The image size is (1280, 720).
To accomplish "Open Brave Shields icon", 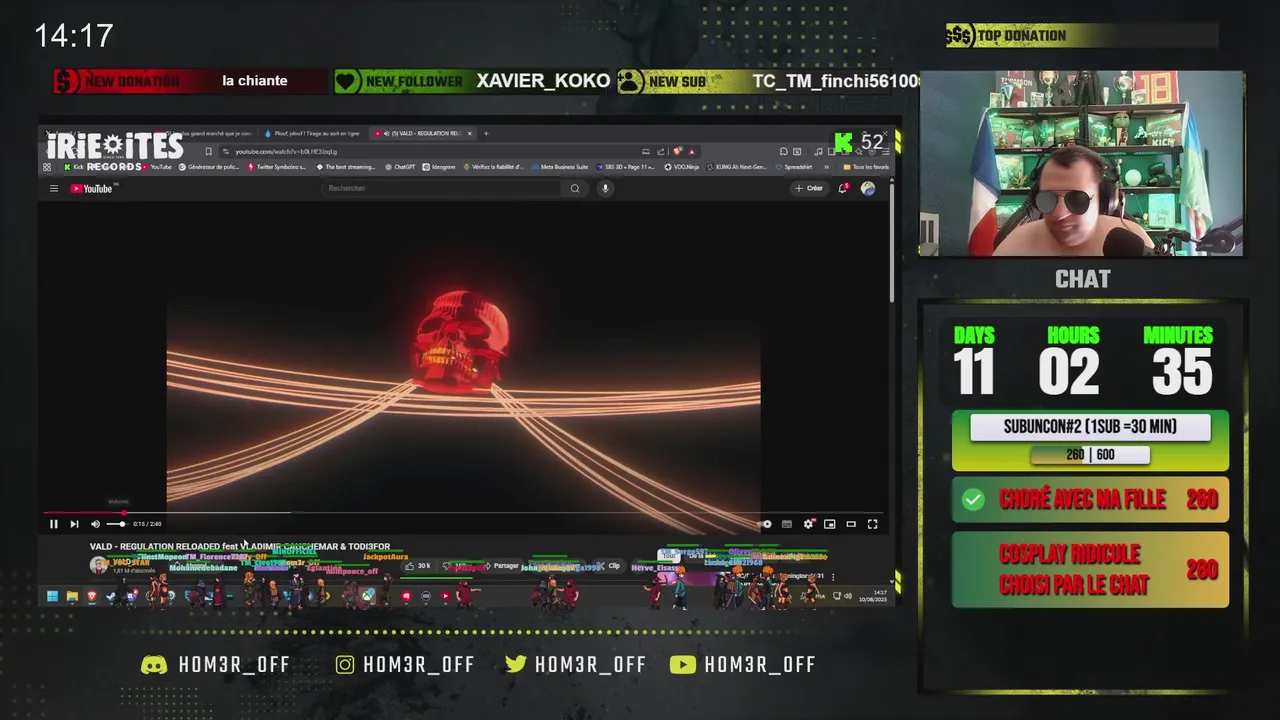I will [678, 151].
